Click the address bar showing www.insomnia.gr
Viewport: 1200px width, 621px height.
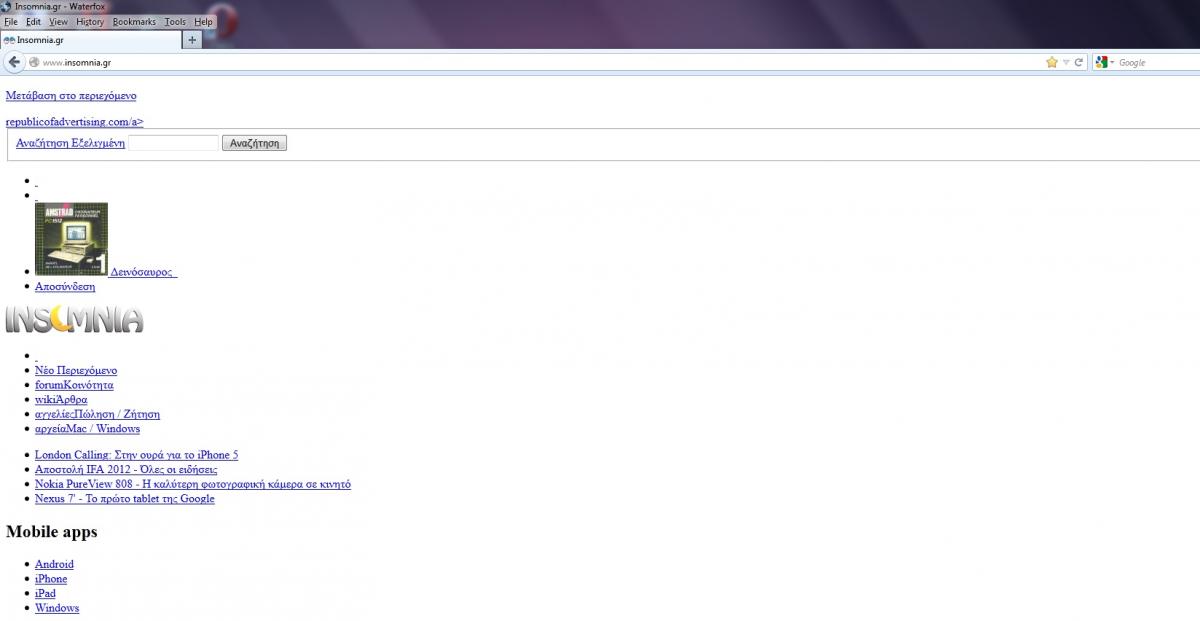point(540,62)
